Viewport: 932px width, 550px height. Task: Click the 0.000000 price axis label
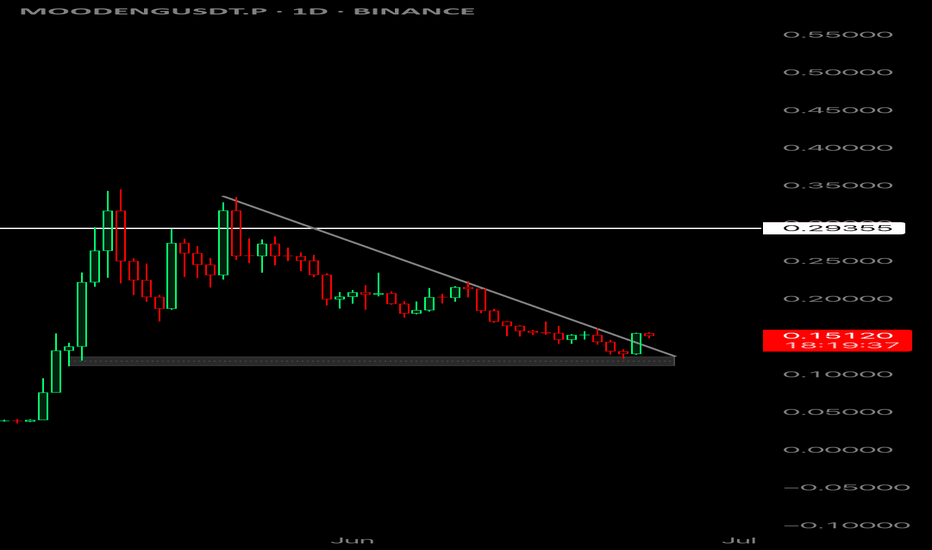click(x=837, y=450)
